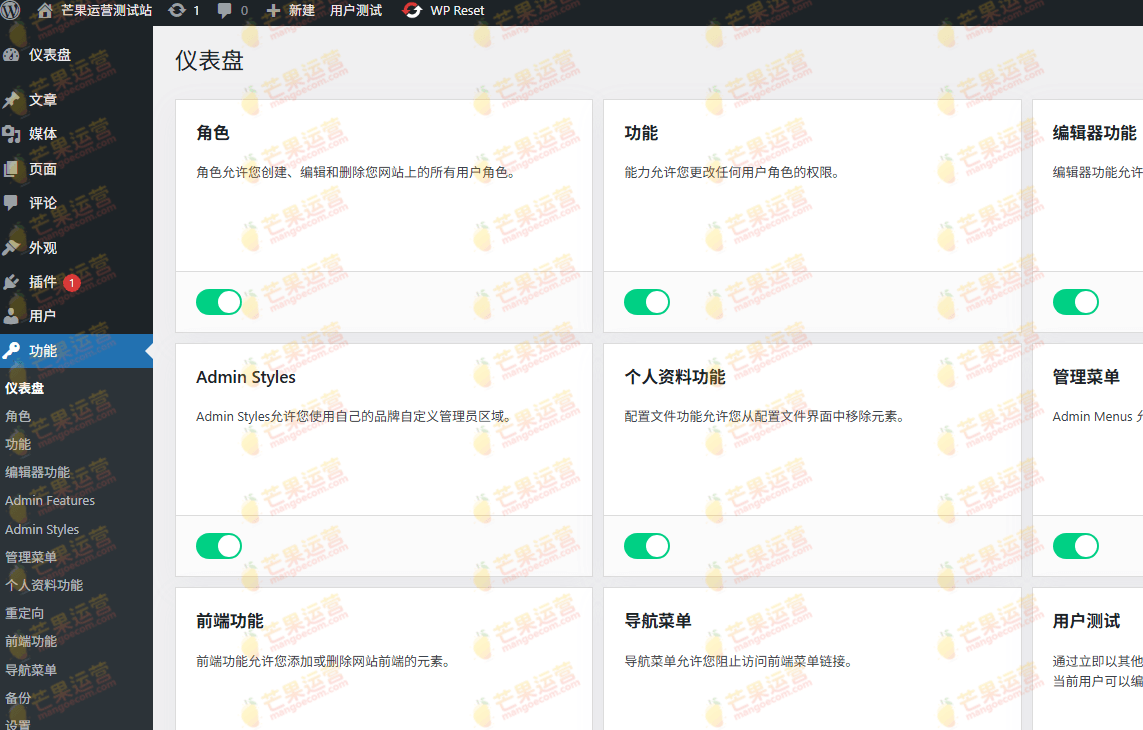Open the 仪表盘 submenu under 功能

click(x=25, y=388)
